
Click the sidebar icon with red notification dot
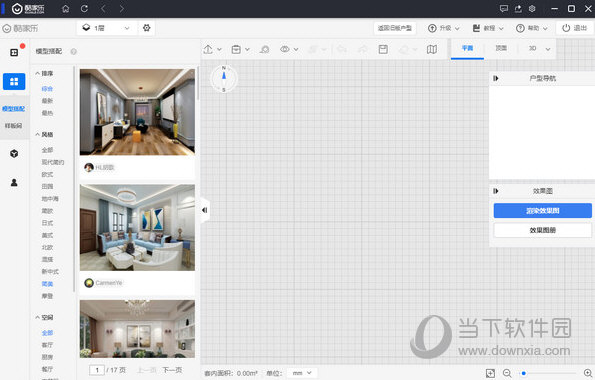[14, 52]
